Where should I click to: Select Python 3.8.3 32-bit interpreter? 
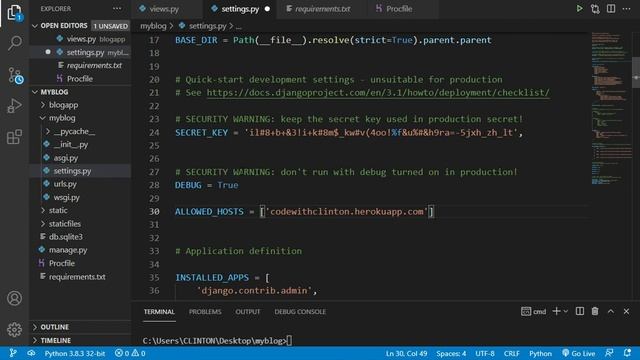[75, 353]
